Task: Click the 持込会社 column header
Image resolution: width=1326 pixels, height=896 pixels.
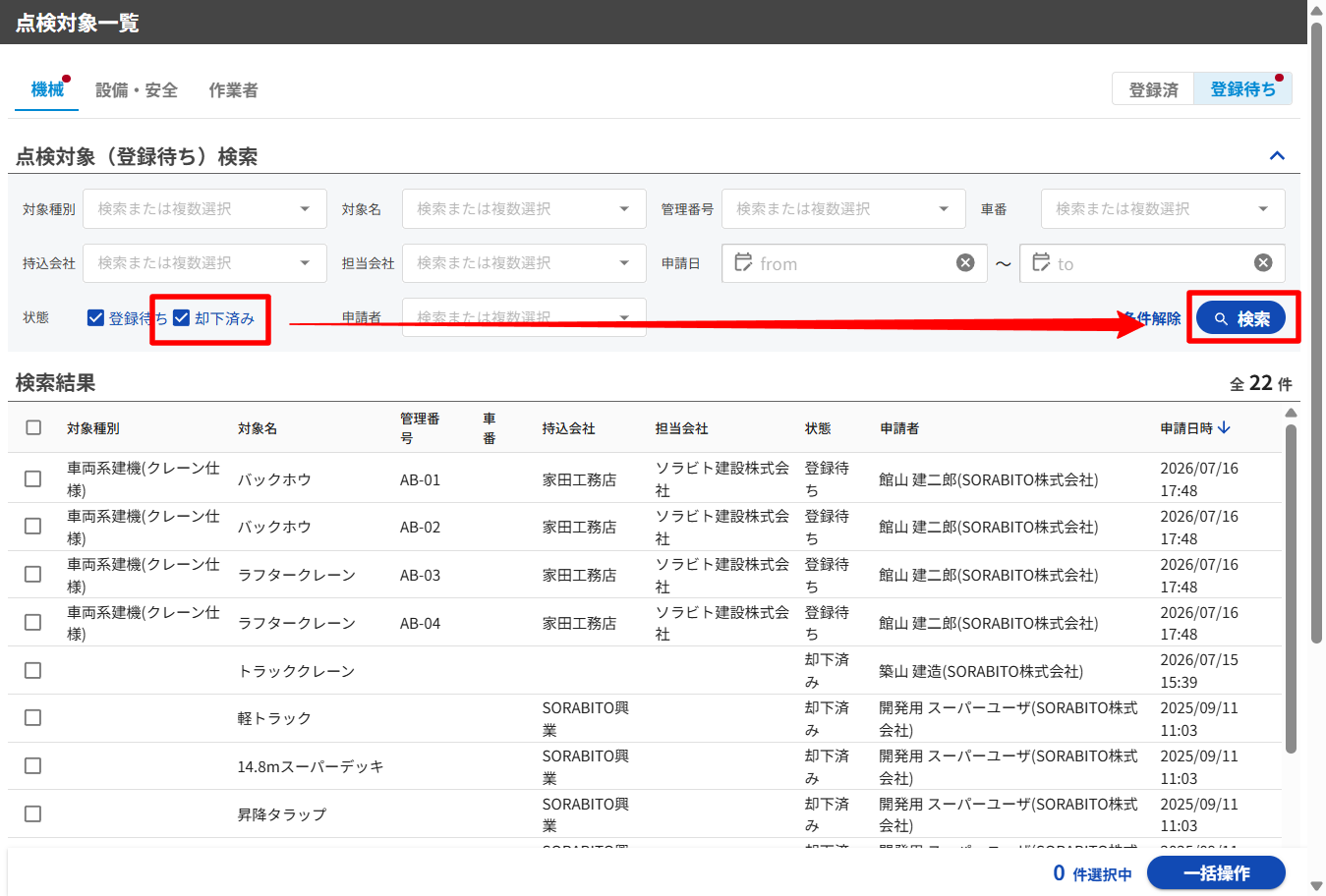Action: [x=568, y=427]
